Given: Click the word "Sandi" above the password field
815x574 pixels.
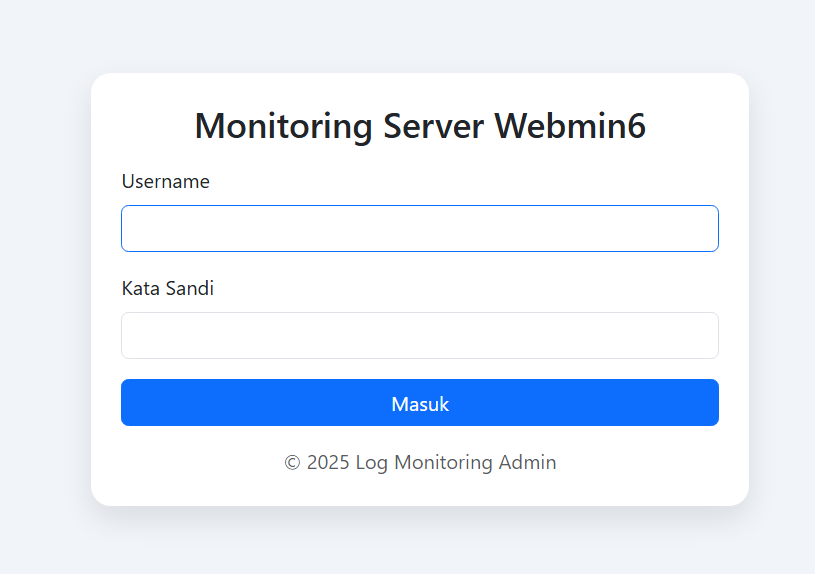Looking at the screenshot, I should [190, 288].
